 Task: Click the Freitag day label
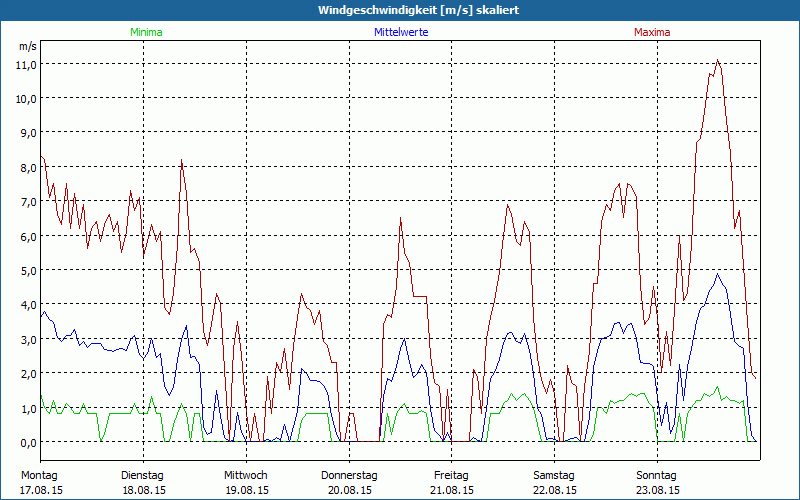(x=451, y=476)
